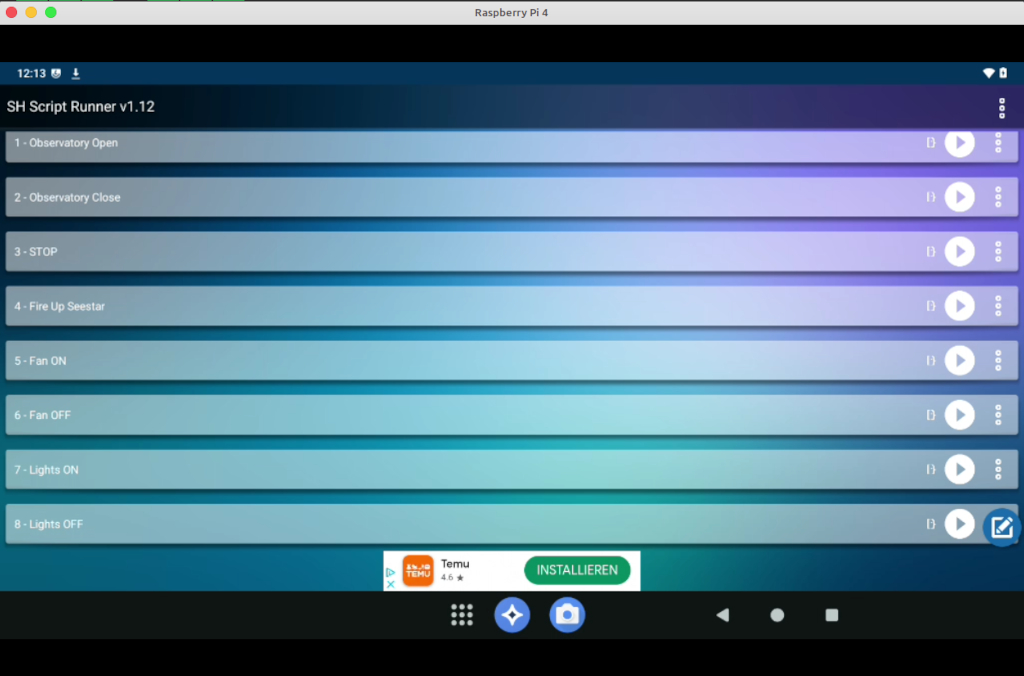Open three-dot menu for STOP script
Viewport: 1024px width, 676px height.
[x=998, y=252]
